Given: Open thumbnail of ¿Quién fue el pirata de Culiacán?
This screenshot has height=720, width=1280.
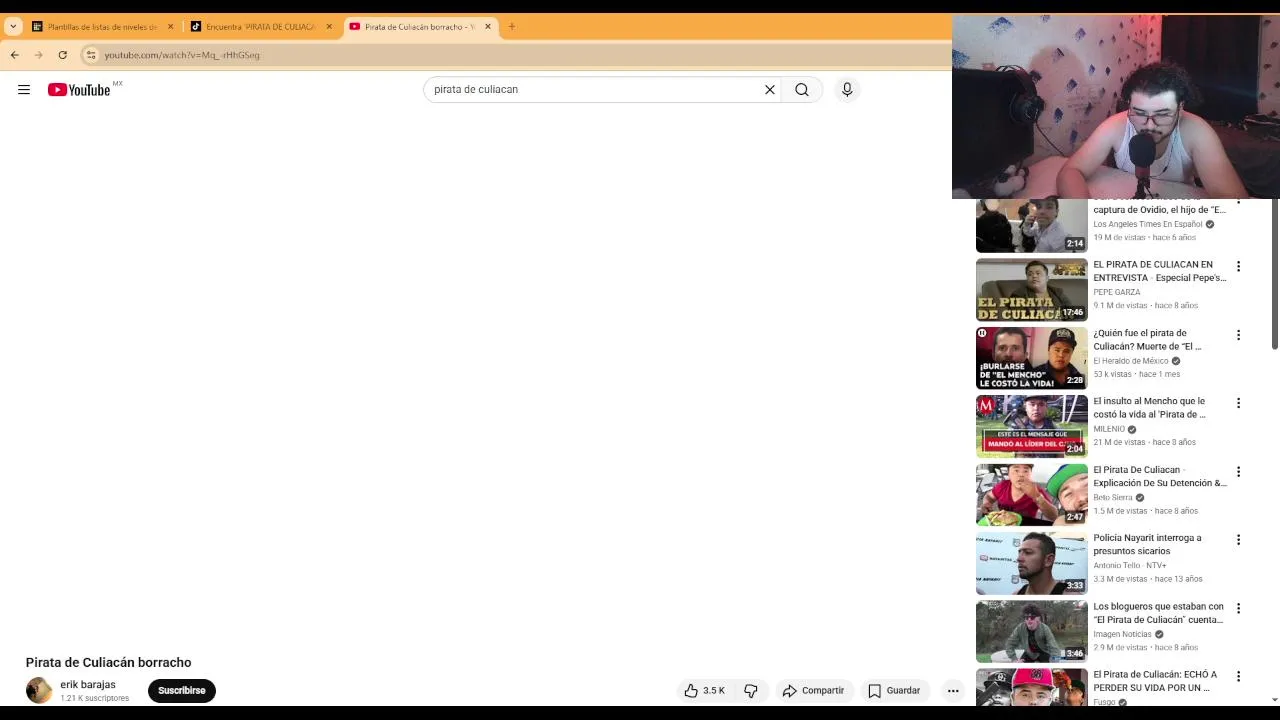Looking at the screenshot, I should [x=1031, y=358].
